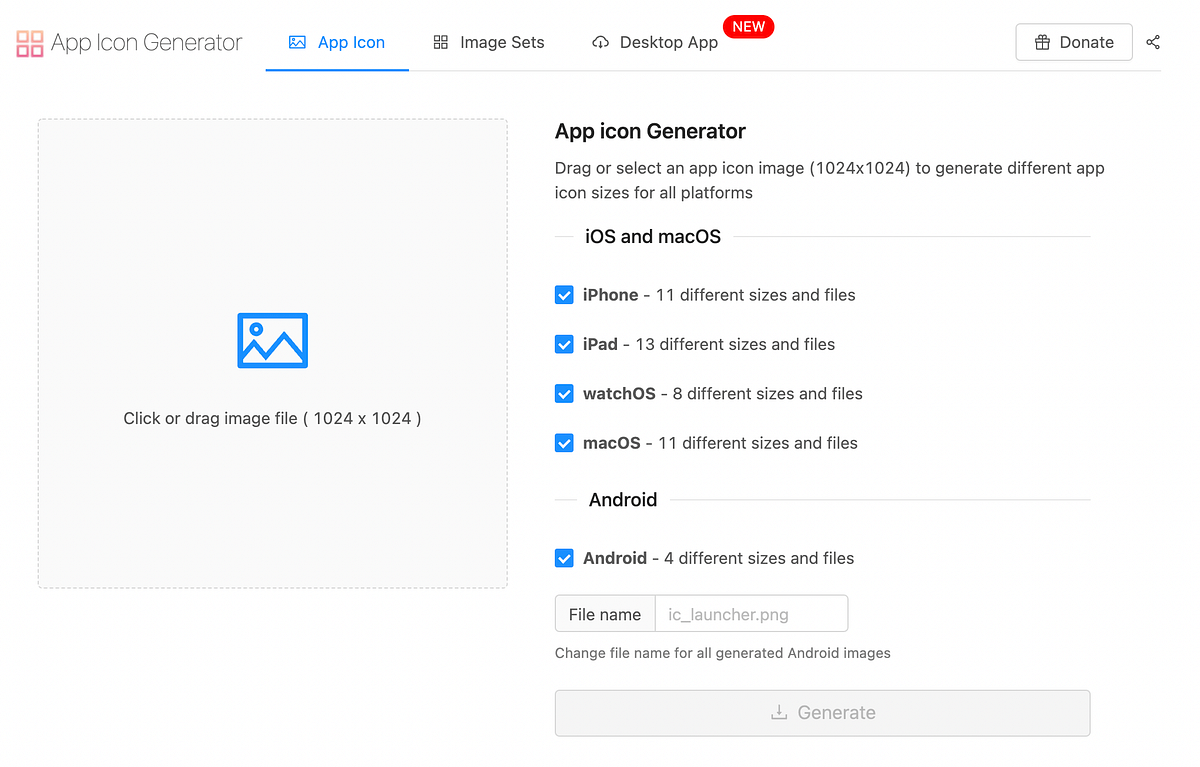1200x767 pixels.
Task: Click the App Icon tab
Action: pos(337,42)
